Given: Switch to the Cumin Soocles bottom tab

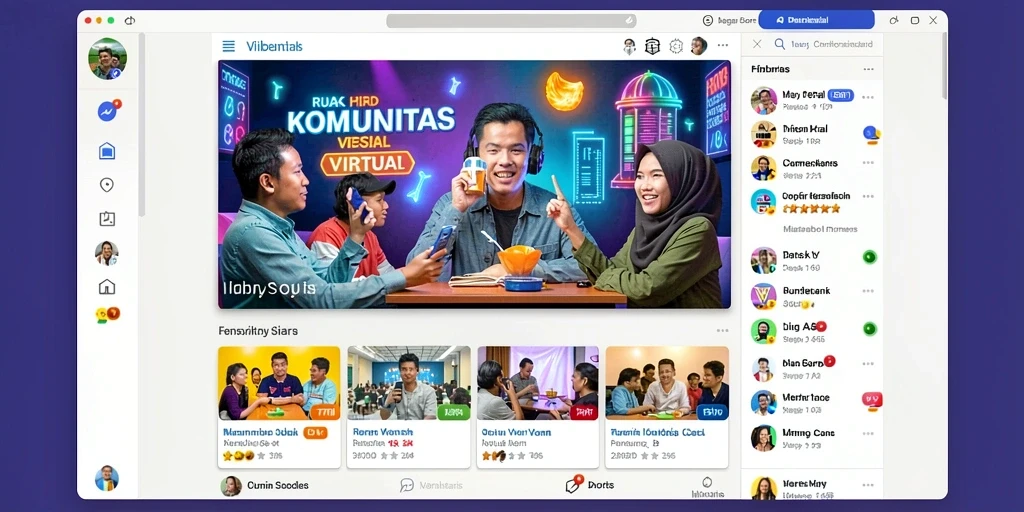Looking at the screenshot, I should coord(264,486).
